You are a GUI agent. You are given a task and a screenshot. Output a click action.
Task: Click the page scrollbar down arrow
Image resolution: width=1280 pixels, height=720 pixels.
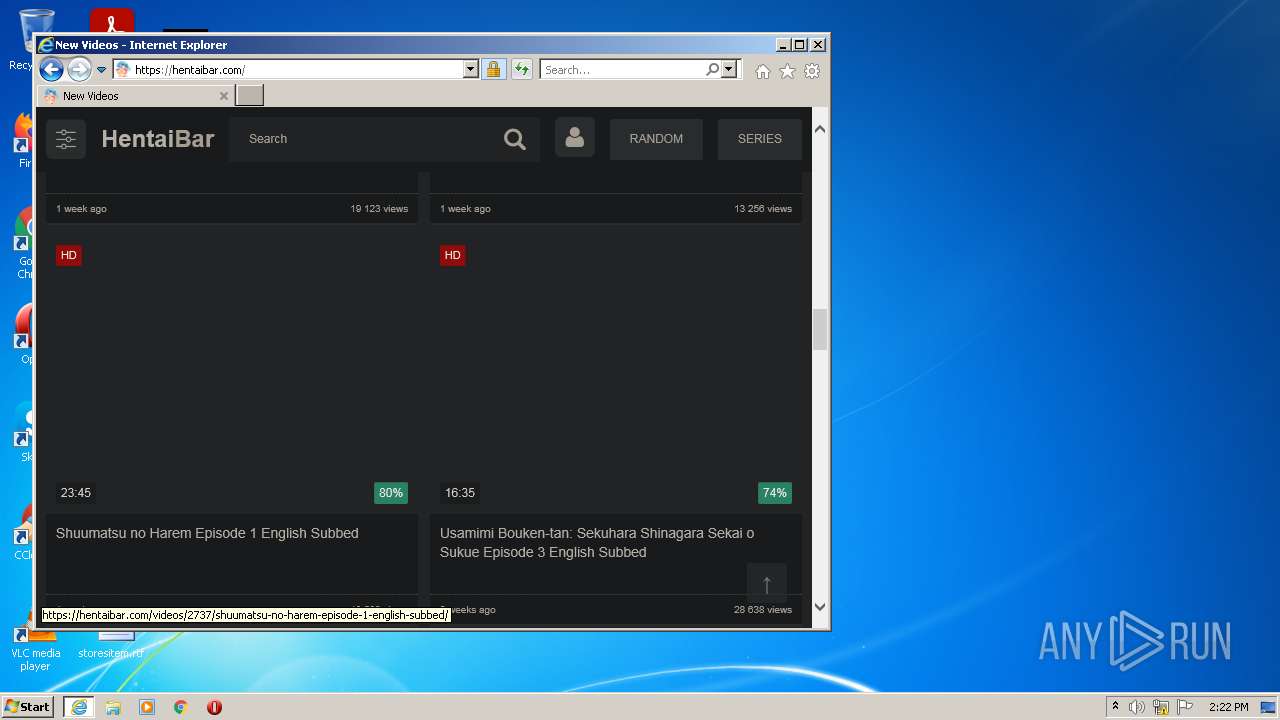[820, 606]
